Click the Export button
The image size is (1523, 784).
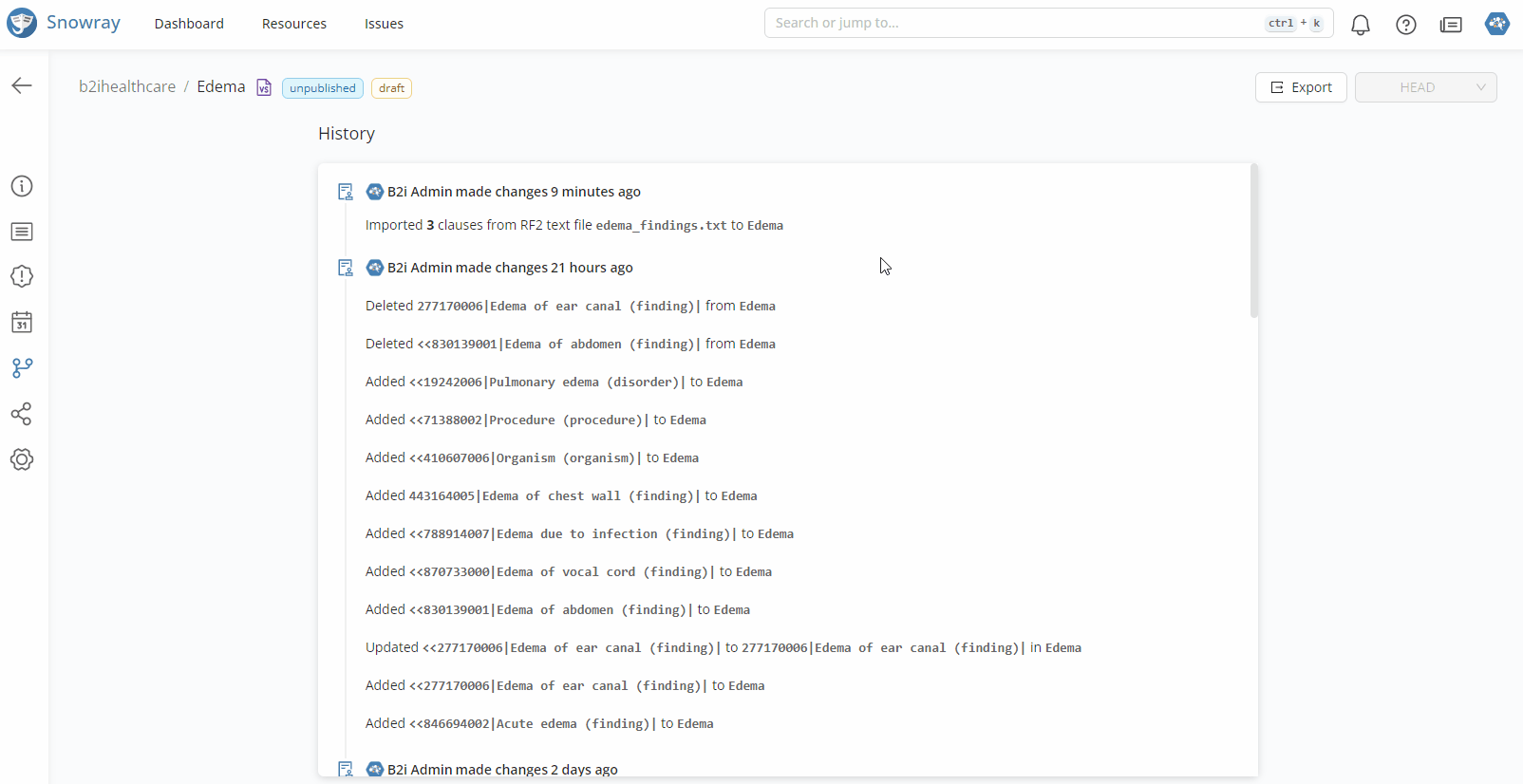pos(1300,87)
